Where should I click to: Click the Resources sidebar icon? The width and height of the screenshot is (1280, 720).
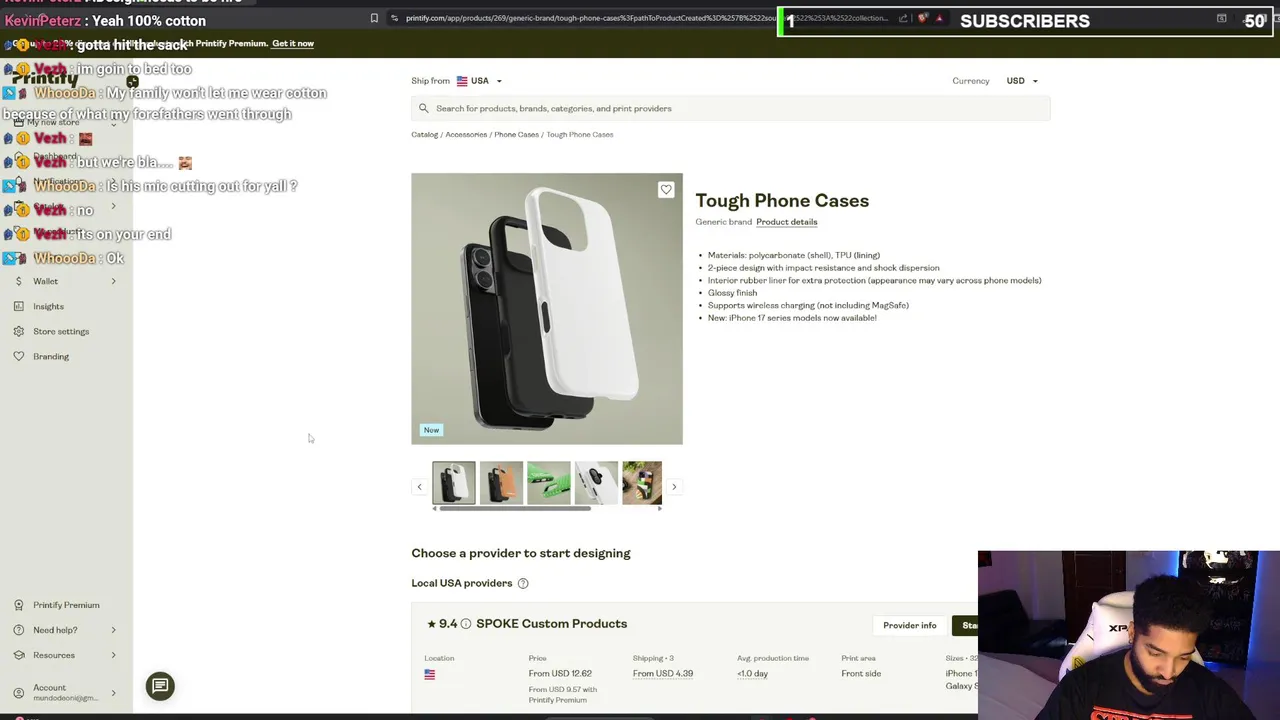click(x=18, y=655)
